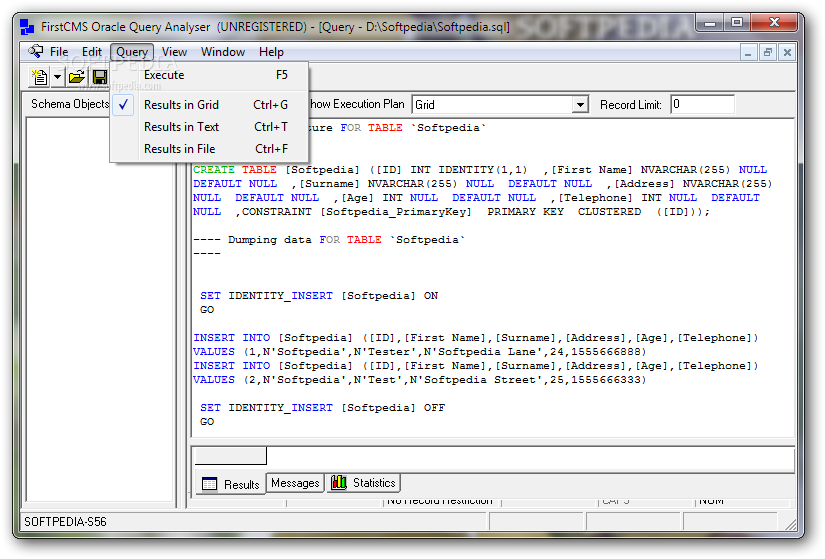Click the Save floppy disk icon
This screenshot has width=825, height=559.
pos(100,77)
